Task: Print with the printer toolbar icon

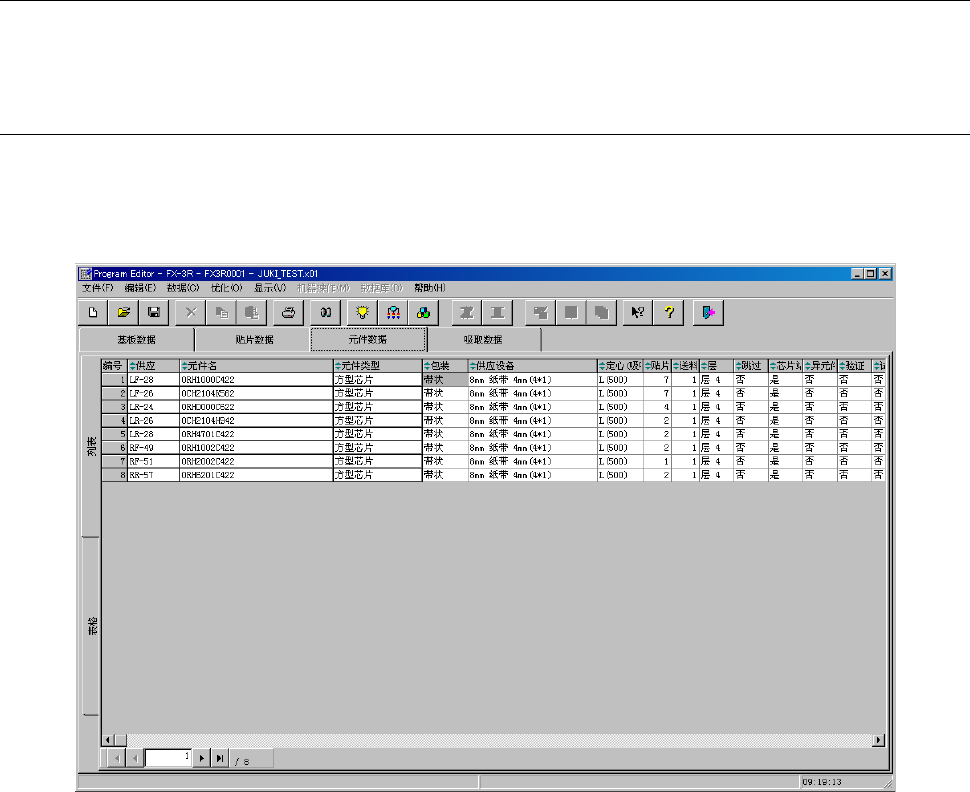Action: tap(288, 312)
